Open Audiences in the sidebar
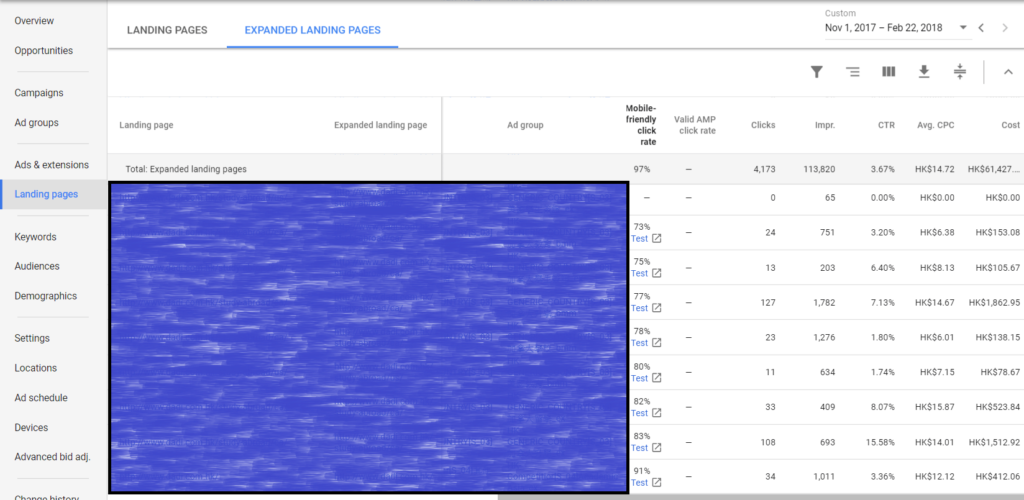The height and width of the screenshot is (500, 1024). pyautogui.click(x=37, y=266)
